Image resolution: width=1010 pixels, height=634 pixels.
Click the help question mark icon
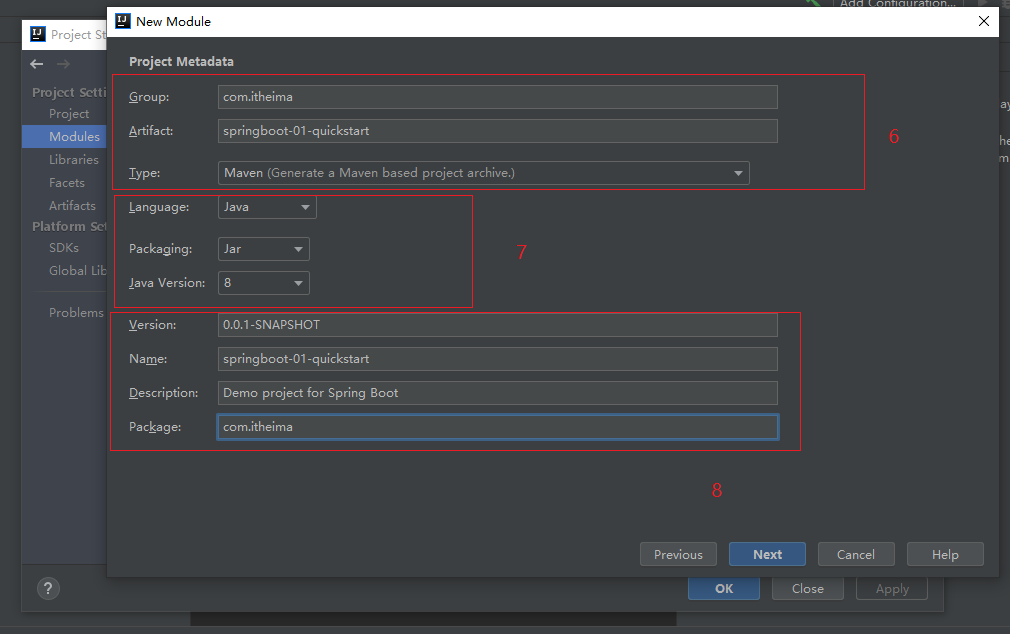[48, 588]
